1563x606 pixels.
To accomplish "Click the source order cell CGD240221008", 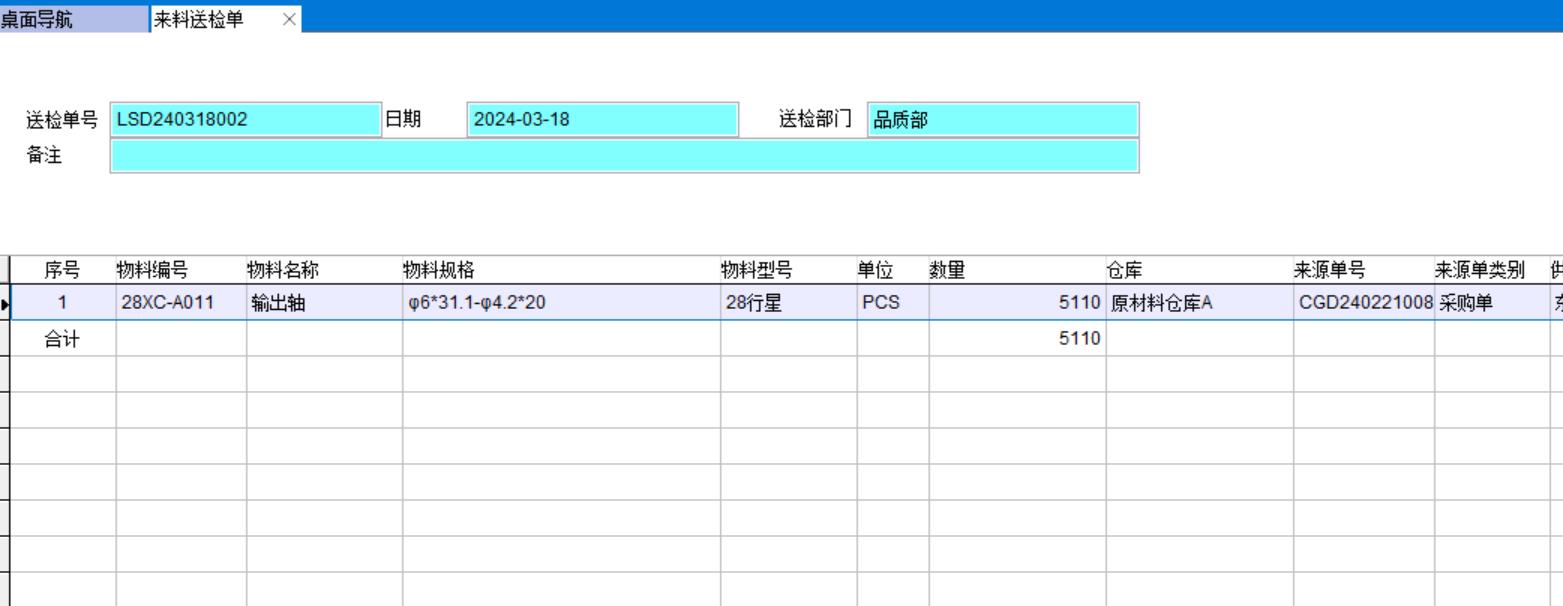I will (1363, 303).
